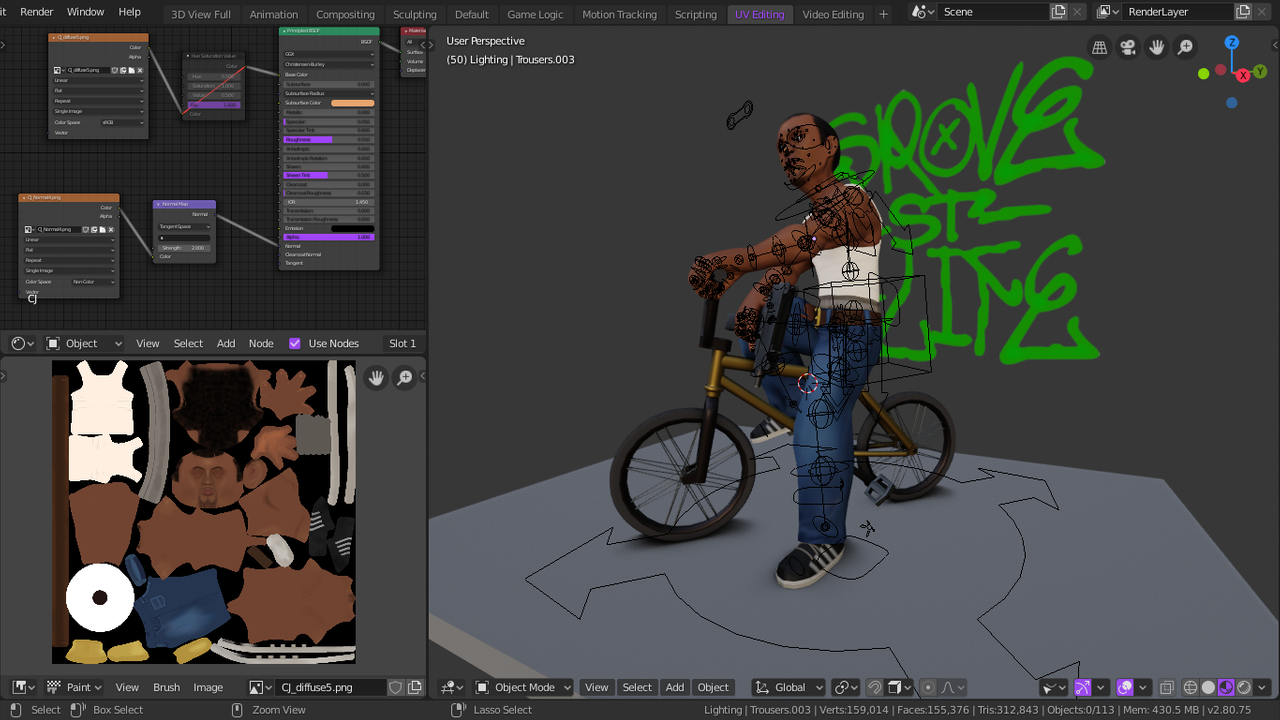Adjust Alpha slider in Principled BSDF
This screenshot has width=1280, height=720.
tap(329, 237)
